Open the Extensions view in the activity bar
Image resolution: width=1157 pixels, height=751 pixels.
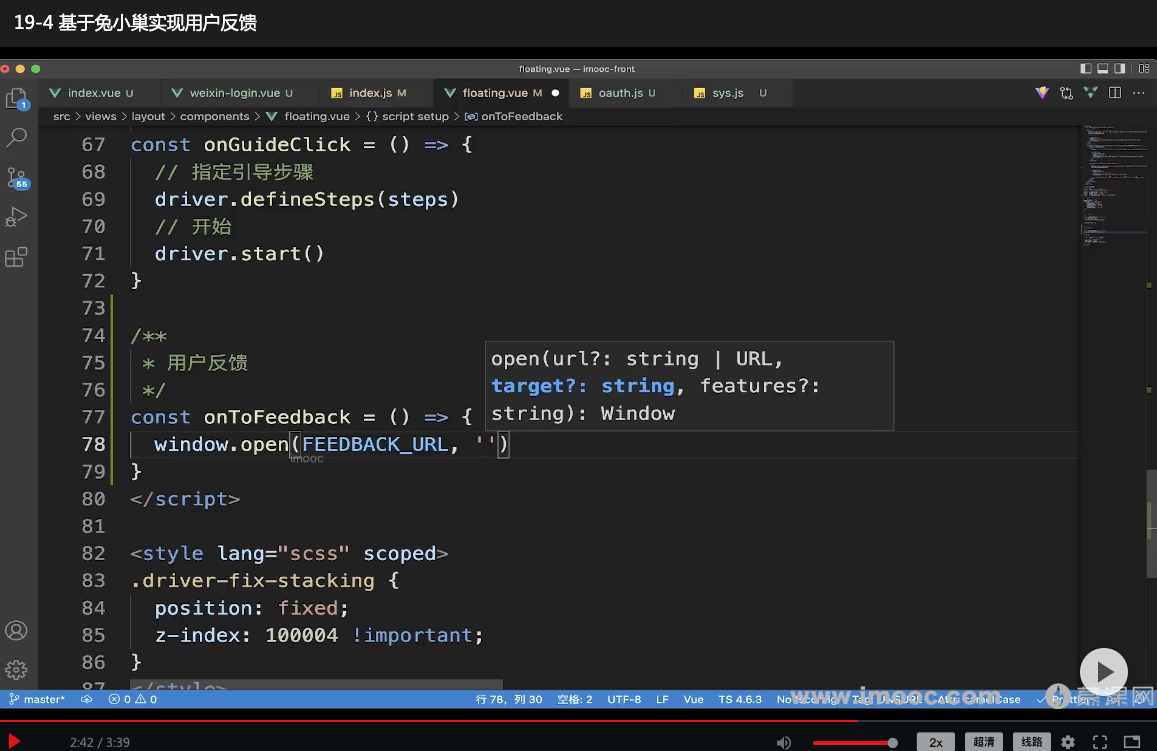tap(16, 257)
